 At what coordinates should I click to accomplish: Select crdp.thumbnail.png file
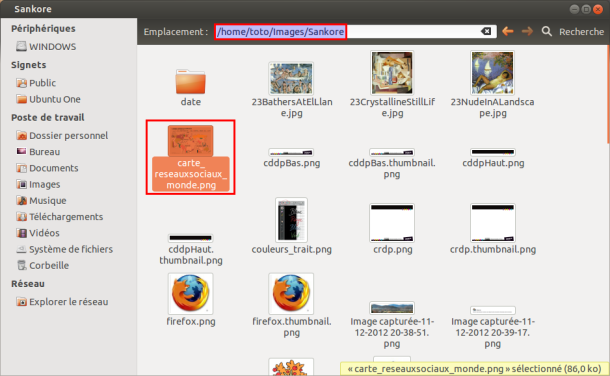(x=493, y=229)
